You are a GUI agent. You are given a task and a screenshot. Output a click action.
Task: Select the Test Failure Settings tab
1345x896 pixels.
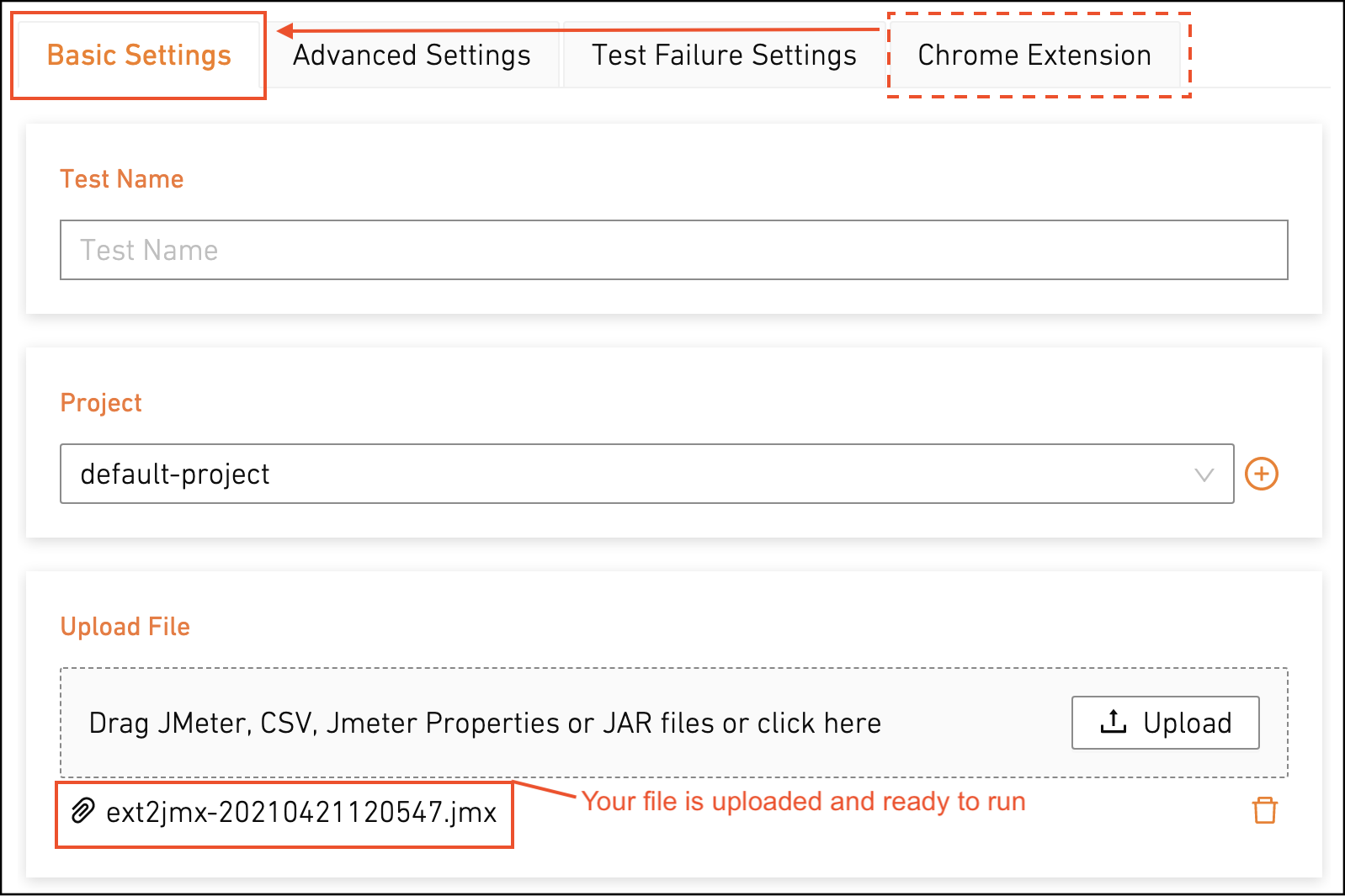(x=724, y=55)
